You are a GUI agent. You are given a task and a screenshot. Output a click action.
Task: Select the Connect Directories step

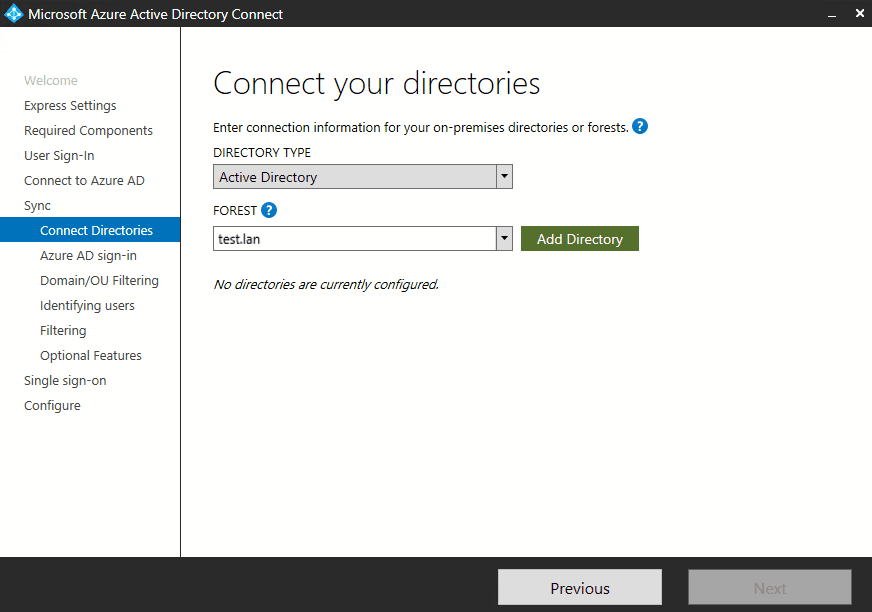click(x=90, y=230)
